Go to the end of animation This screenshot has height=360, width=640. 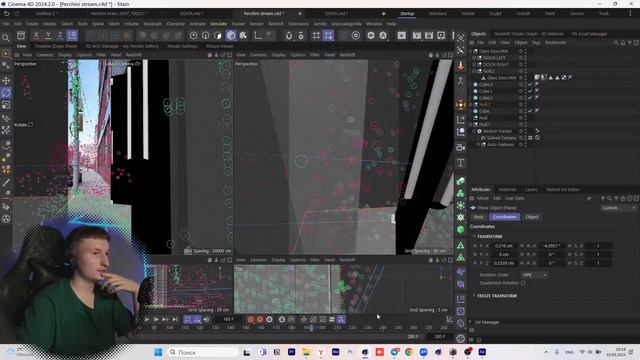175,320
